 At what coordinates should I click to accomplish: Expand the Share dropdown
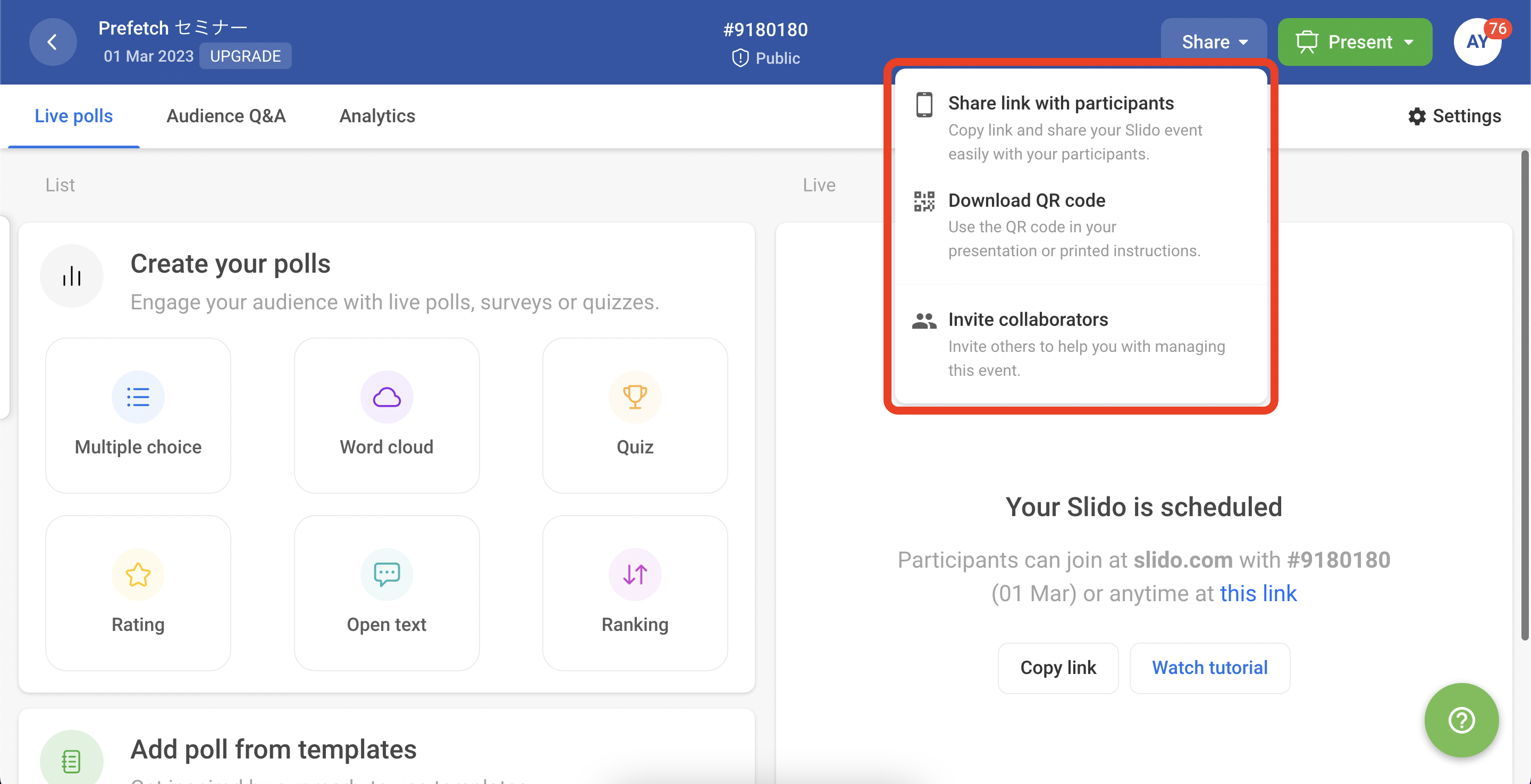[x=1213, y=41]
